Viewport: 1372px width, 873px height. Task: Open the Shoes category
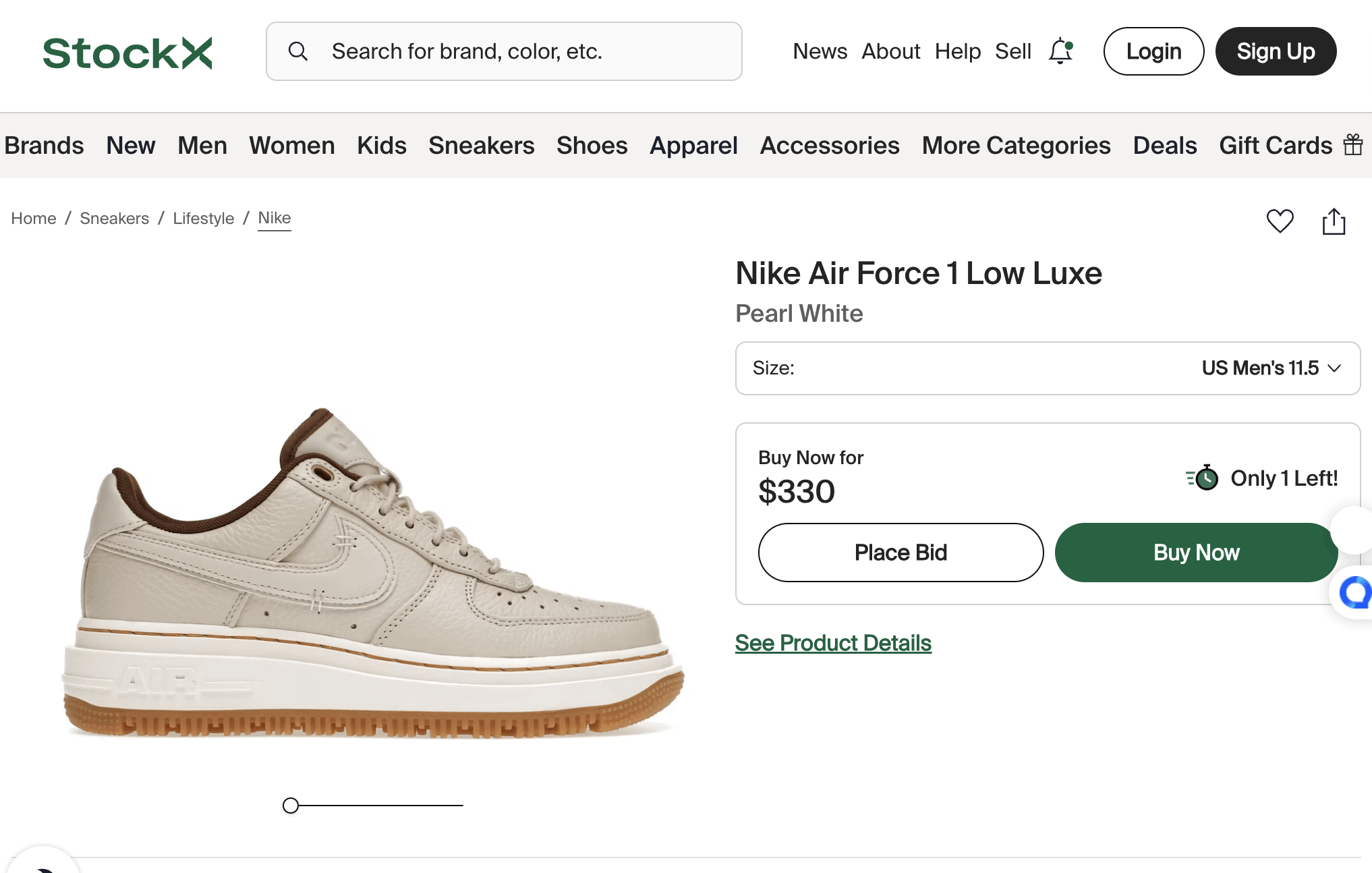(x=592, y=146)
